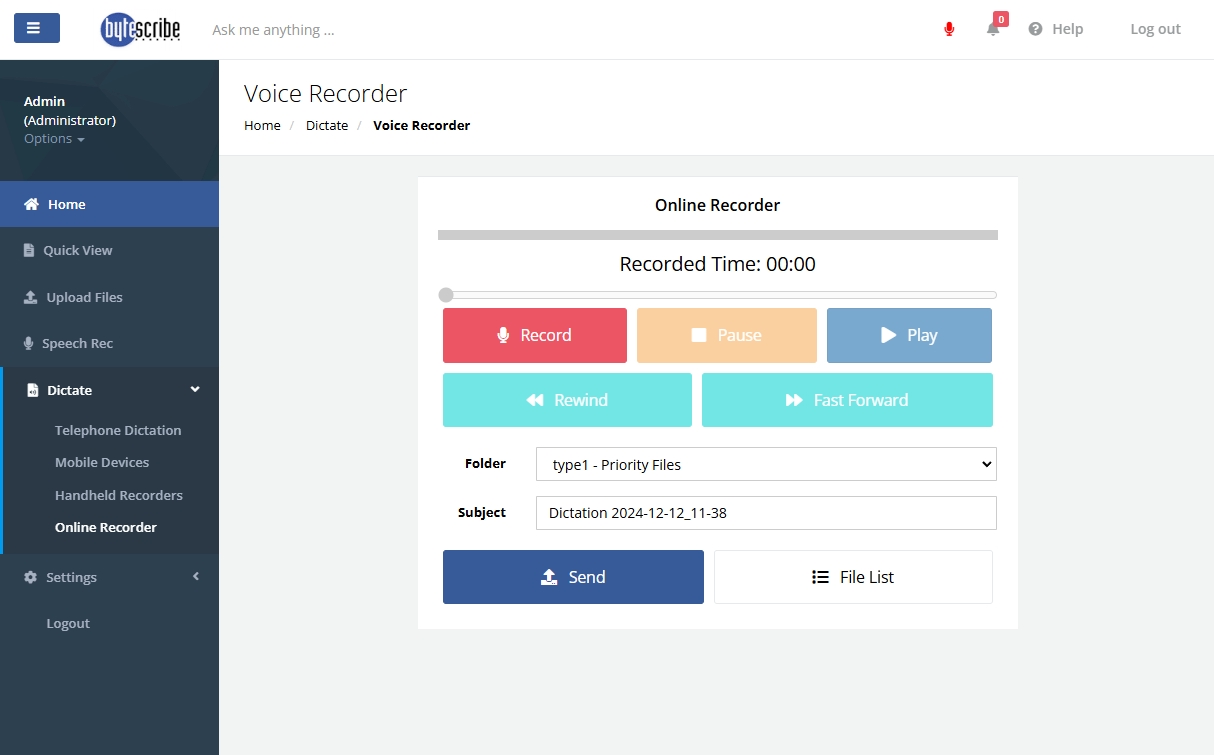Collapse the Dictate sidebar section

(x=111, y=390)
